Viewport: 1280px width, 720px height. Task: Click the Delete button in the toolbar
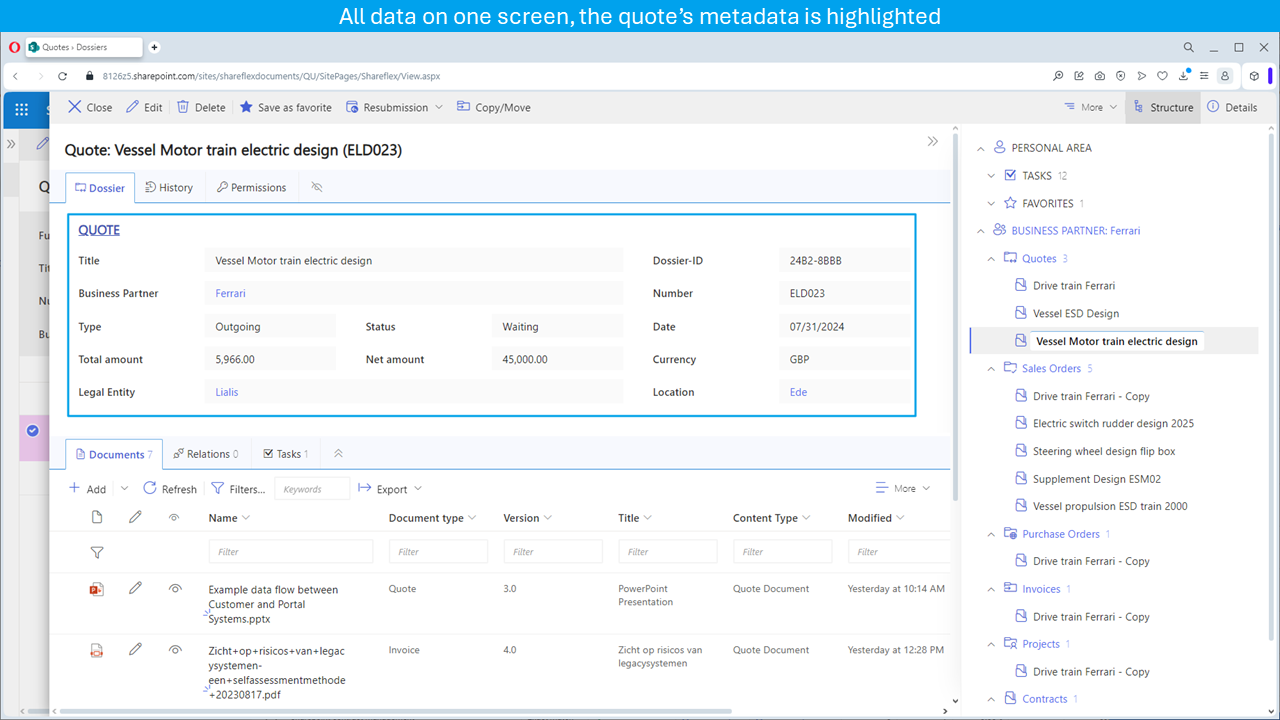(201, 107)
